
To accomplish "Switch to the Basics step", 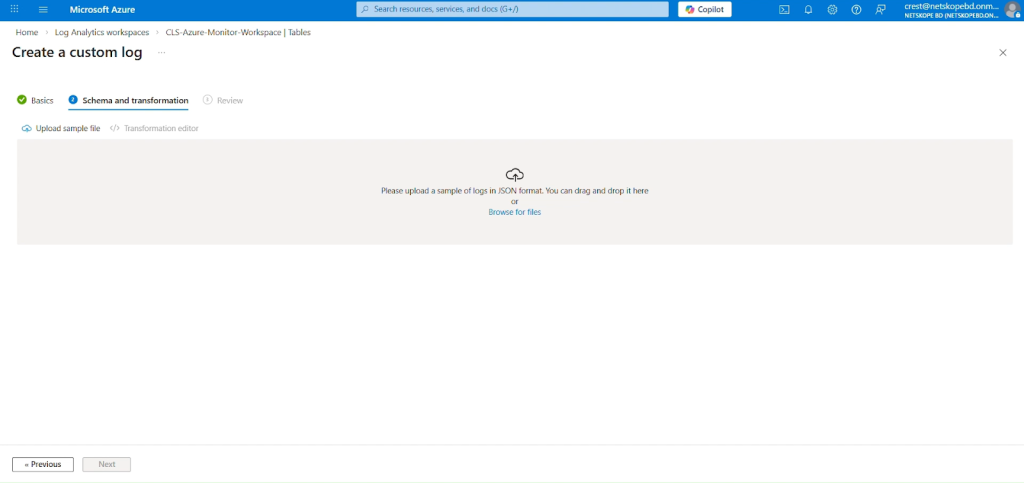I will click(35, 100).
